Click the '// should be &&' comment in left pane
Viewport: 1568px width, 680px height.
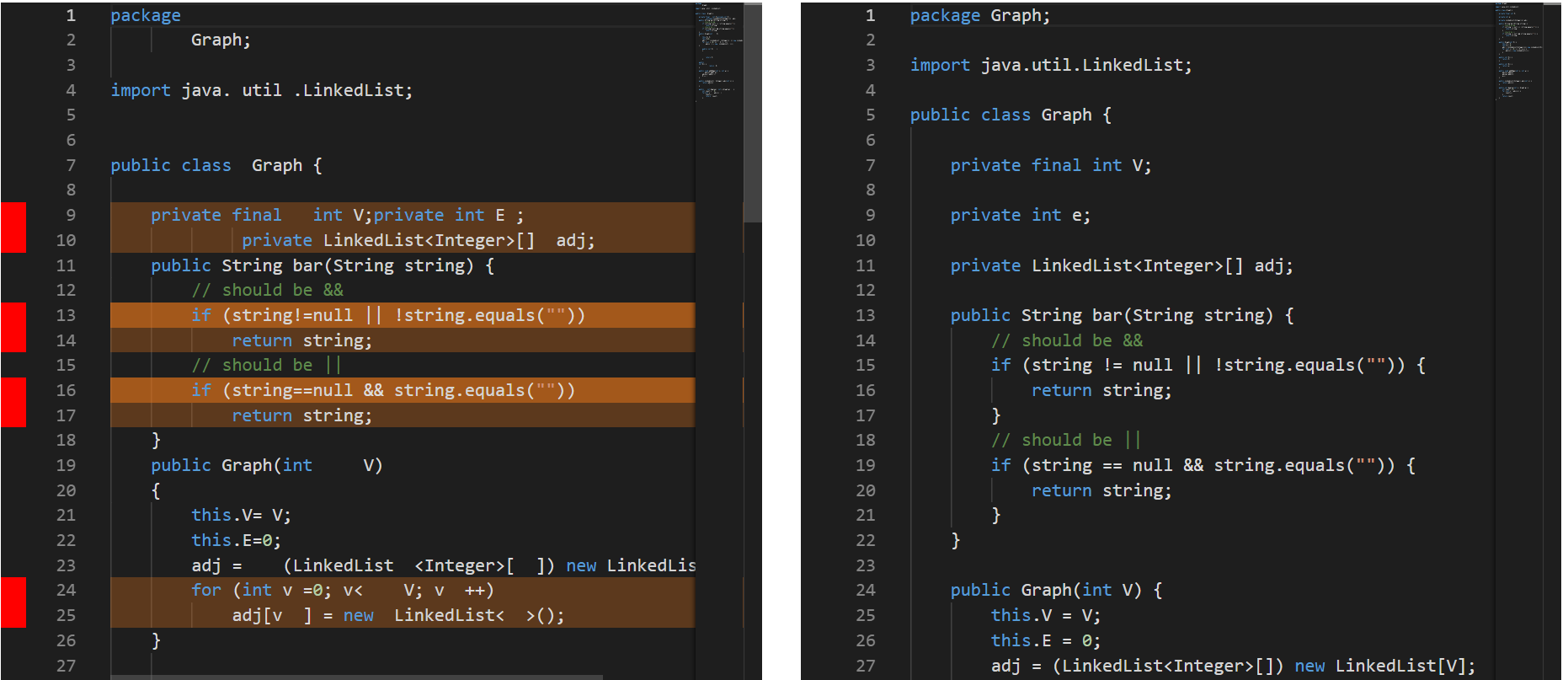tap(268, 290)
